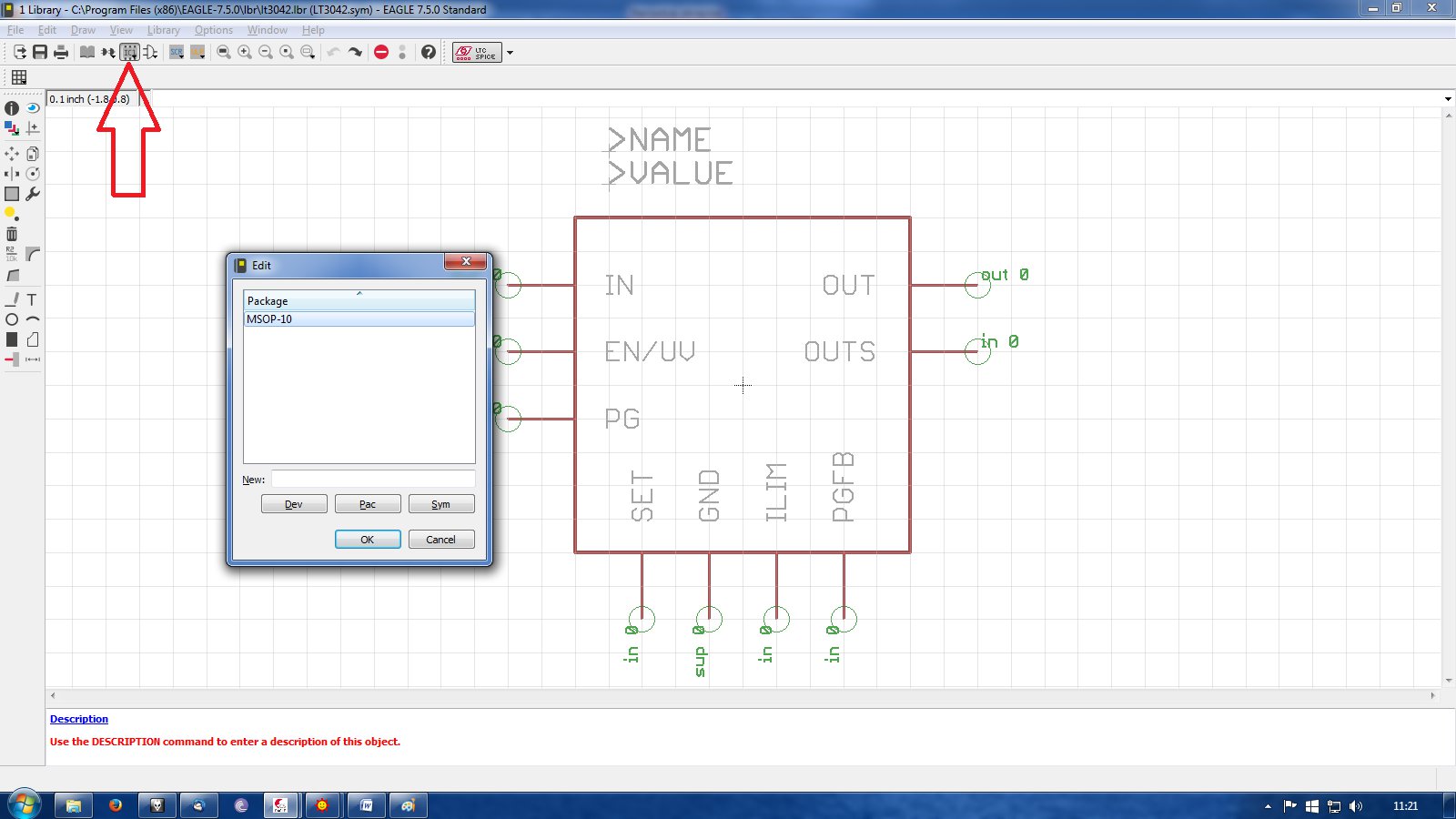1456x819 pixels.
Task: Open the File menu
Action: (15, 30)
